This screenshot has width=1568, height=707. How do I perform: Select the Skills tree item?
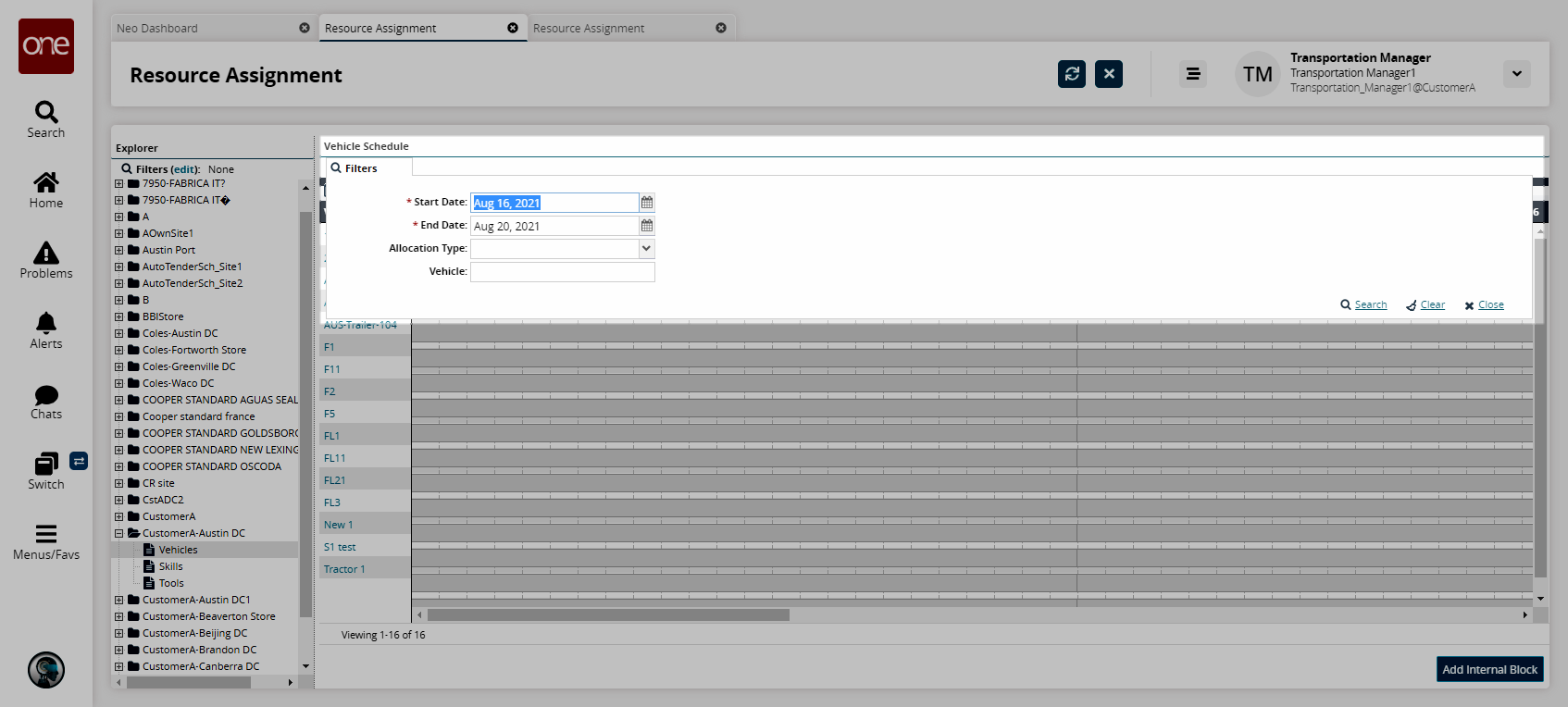(170, 566)
